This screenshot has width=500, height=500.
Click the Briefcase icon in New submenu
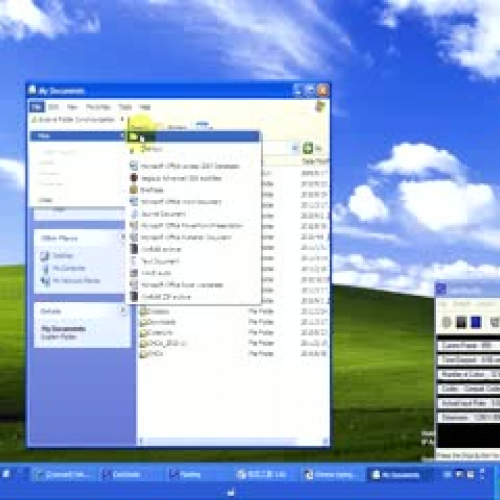134,190
